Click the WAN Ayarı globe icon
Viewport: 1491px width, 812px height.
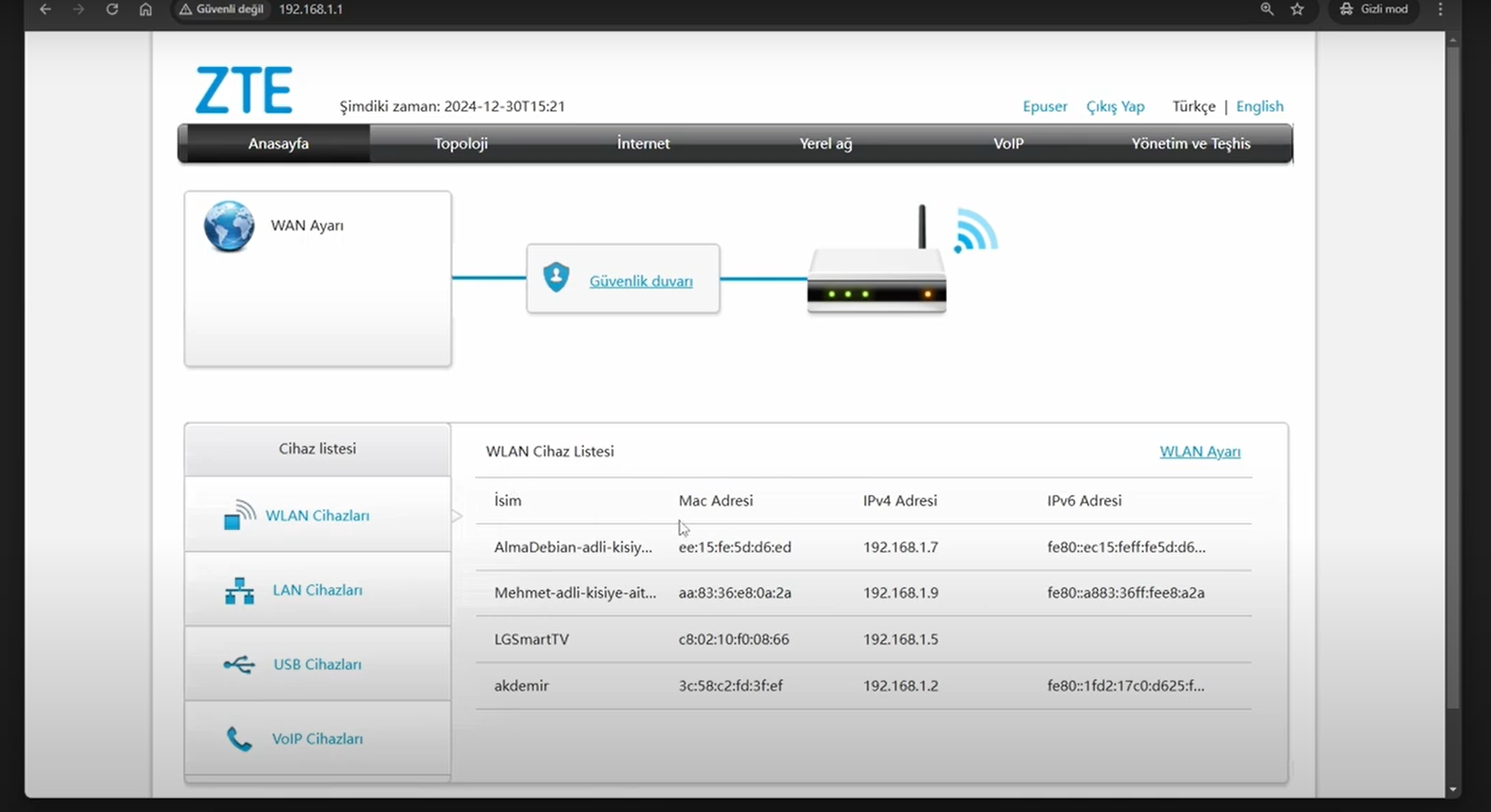[x=229, y=226]
